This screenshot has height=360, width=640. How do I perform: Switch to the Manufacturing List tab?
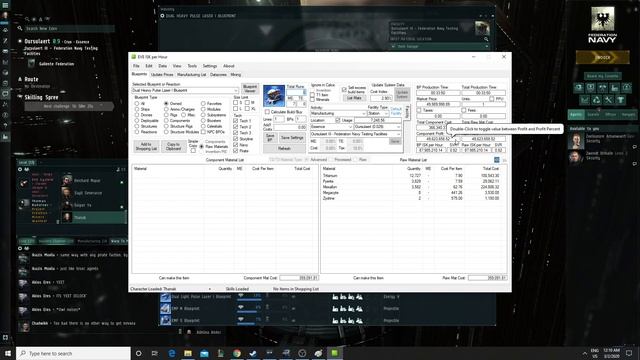[x=191, y=75]
